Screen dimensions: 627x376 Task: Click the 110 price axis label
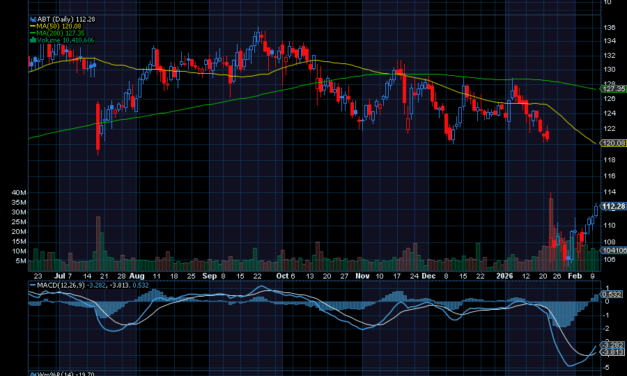(609, 226)
